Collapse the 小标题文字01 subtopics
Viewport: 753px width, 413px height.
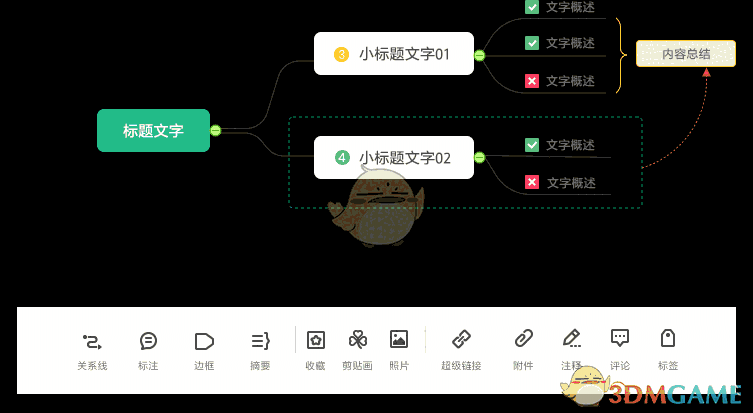tap(479, 55)
